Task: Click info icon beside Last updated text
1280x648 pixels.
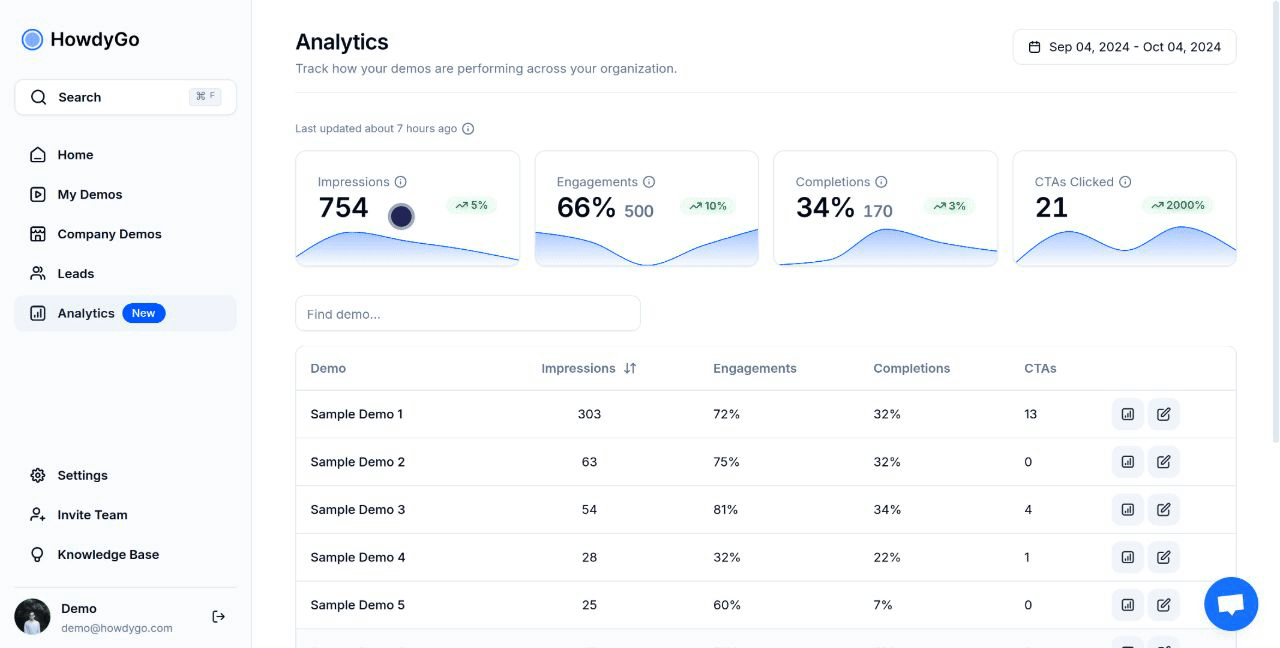Action: click(x=468, y=129)
